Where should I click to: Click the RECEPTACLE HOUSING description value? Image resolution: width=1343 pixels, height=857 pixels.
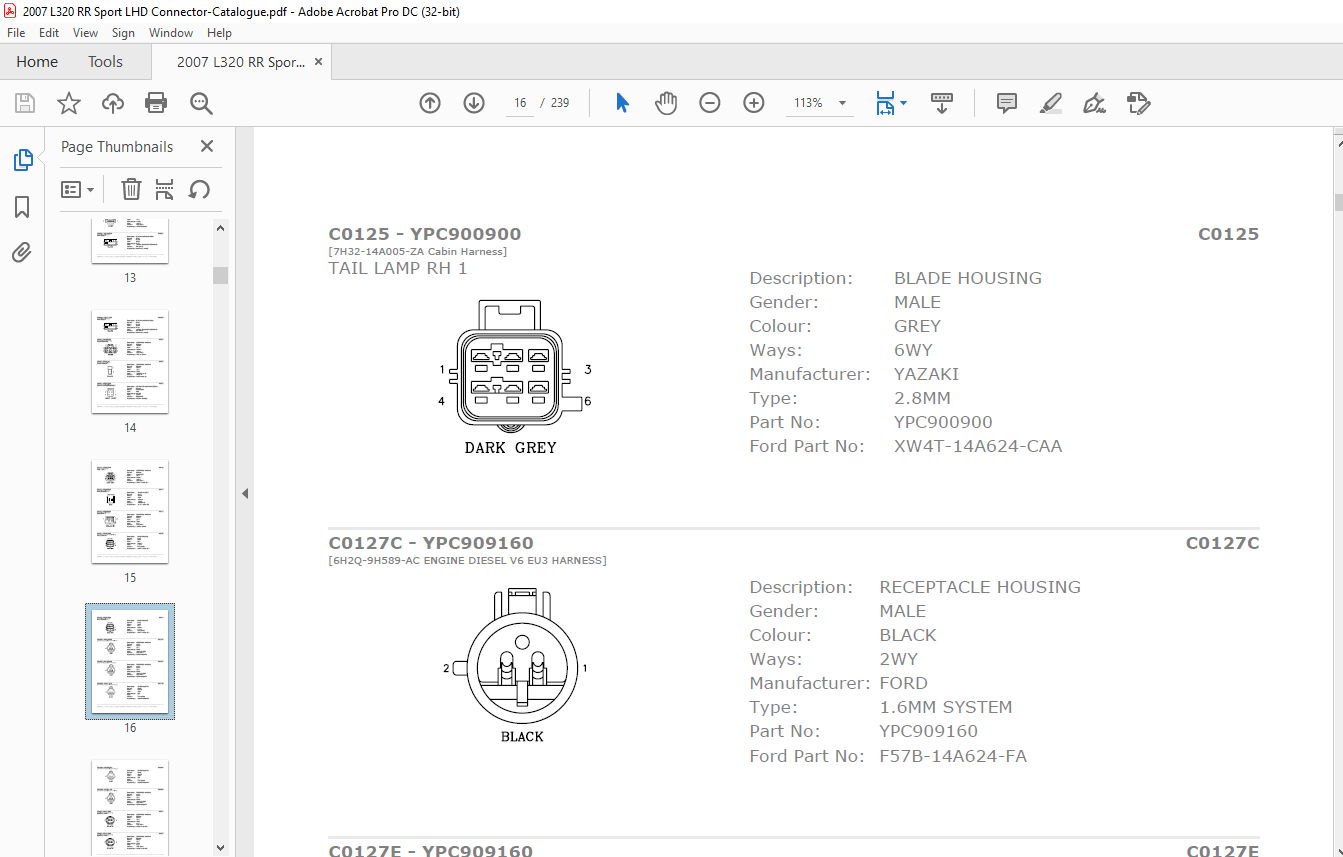tap(980, 587)
